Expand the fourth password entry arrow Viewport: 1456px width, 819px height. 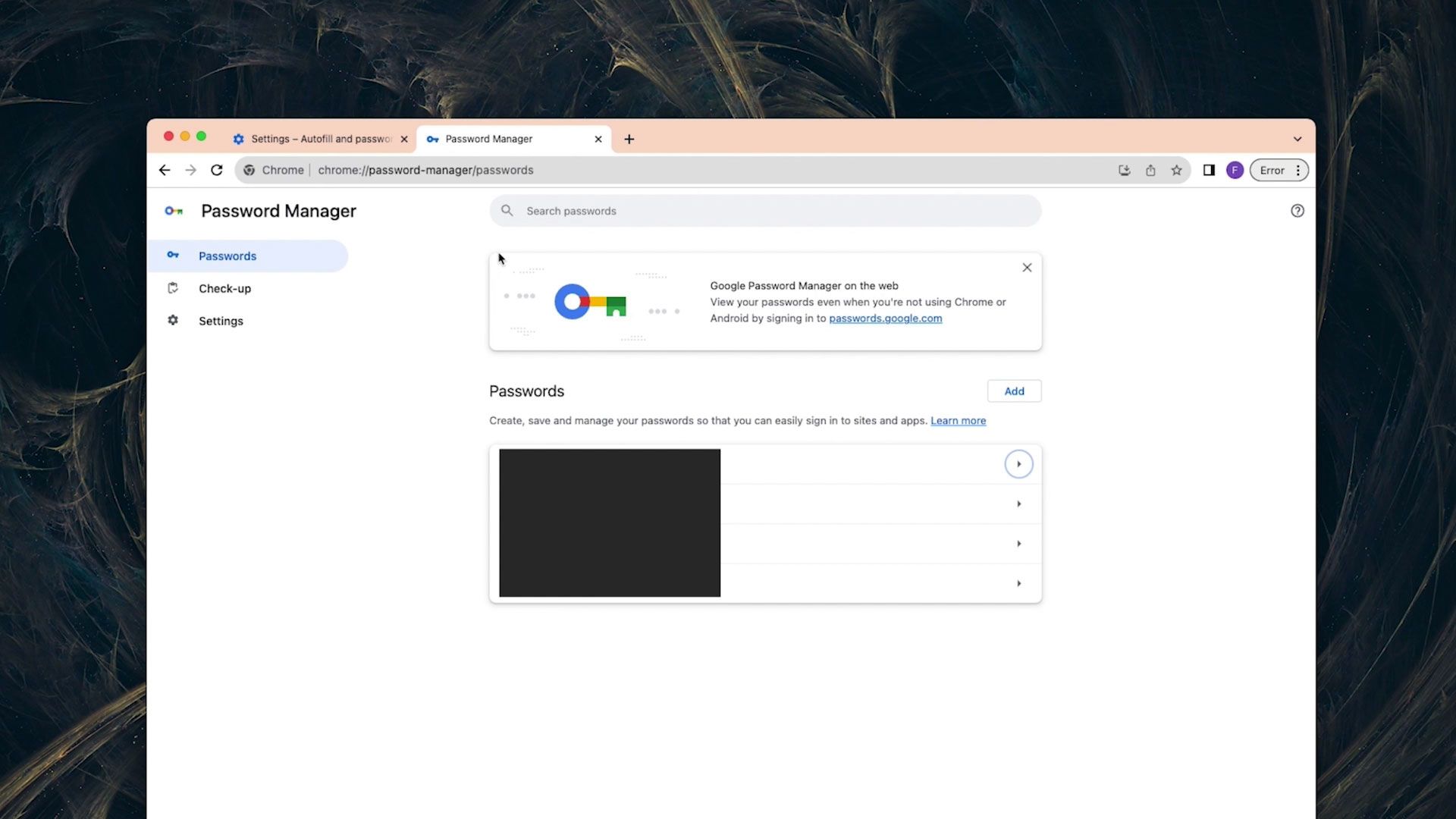(x=1018, y=583)
